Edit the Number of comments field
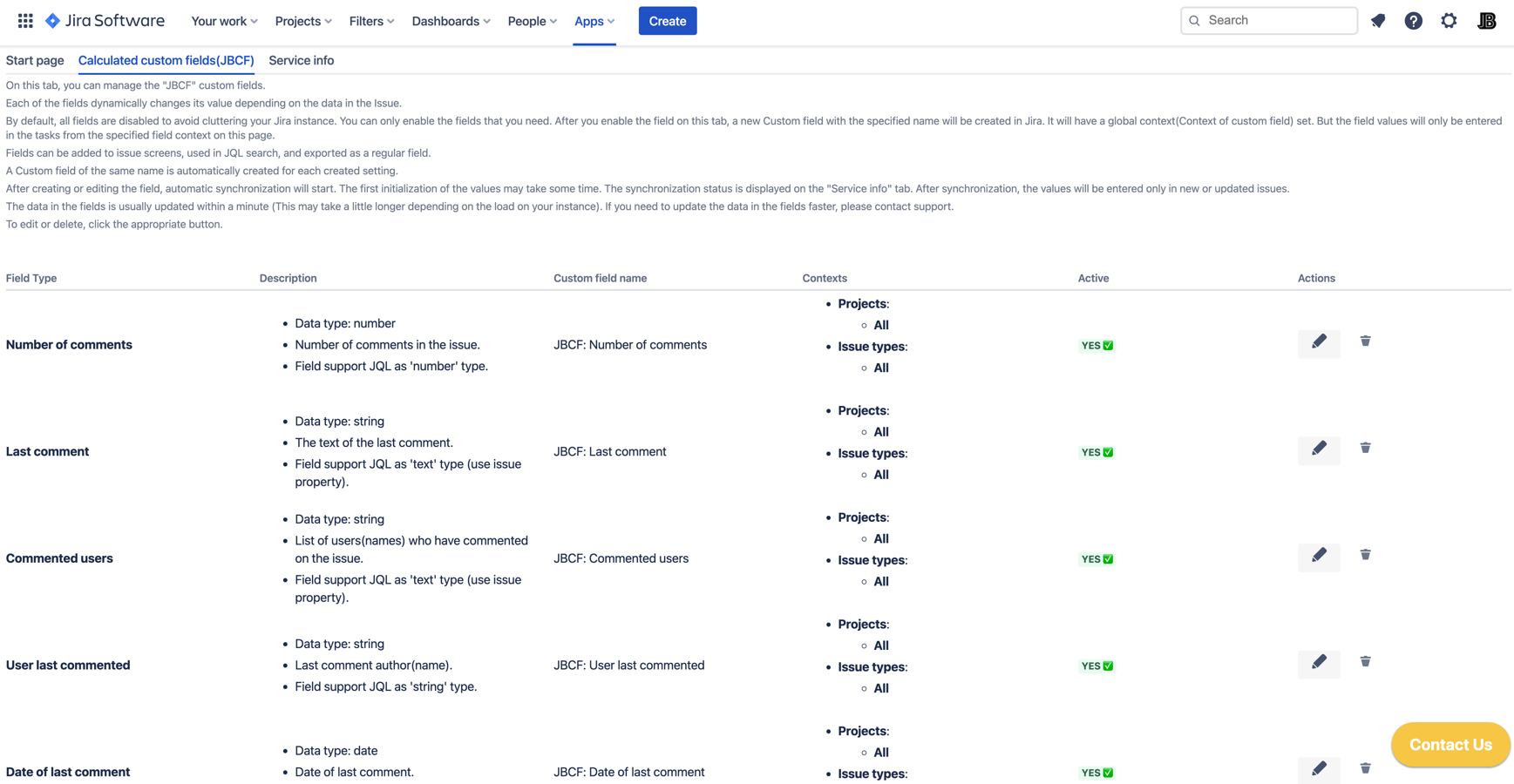Screen dimensions: 1514x784 1318,342
